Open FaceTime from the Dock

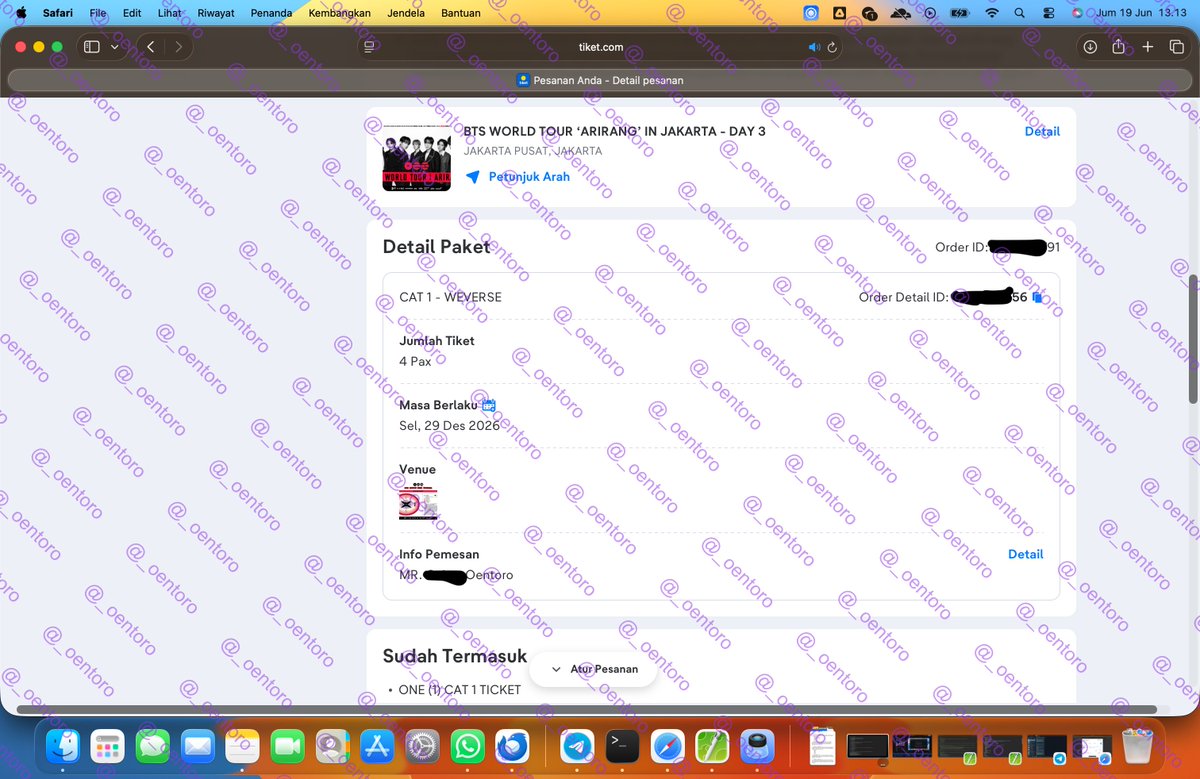287,746
